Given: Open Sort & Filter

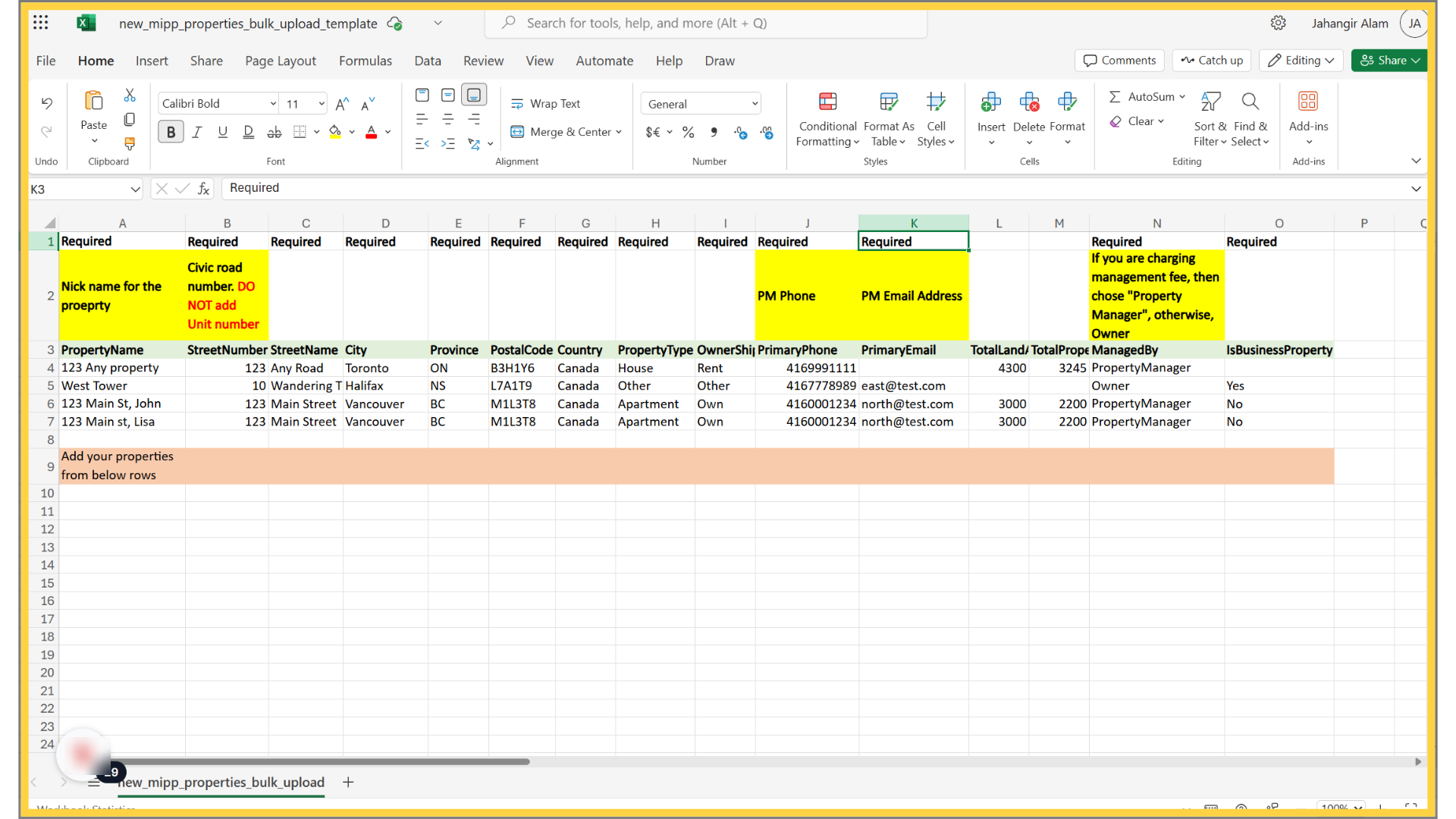Looking at the screenshot, I should coord(1210,118).
